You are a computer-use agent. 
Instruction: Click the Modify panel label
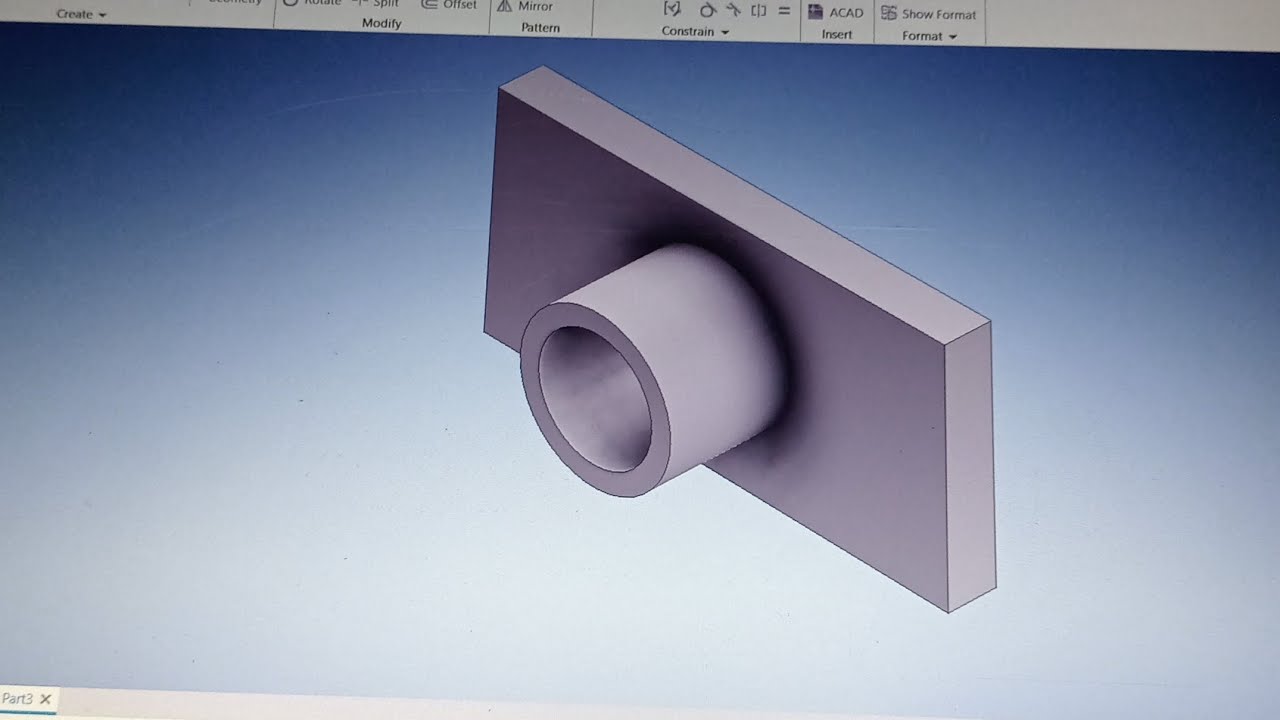coord(381,23)
